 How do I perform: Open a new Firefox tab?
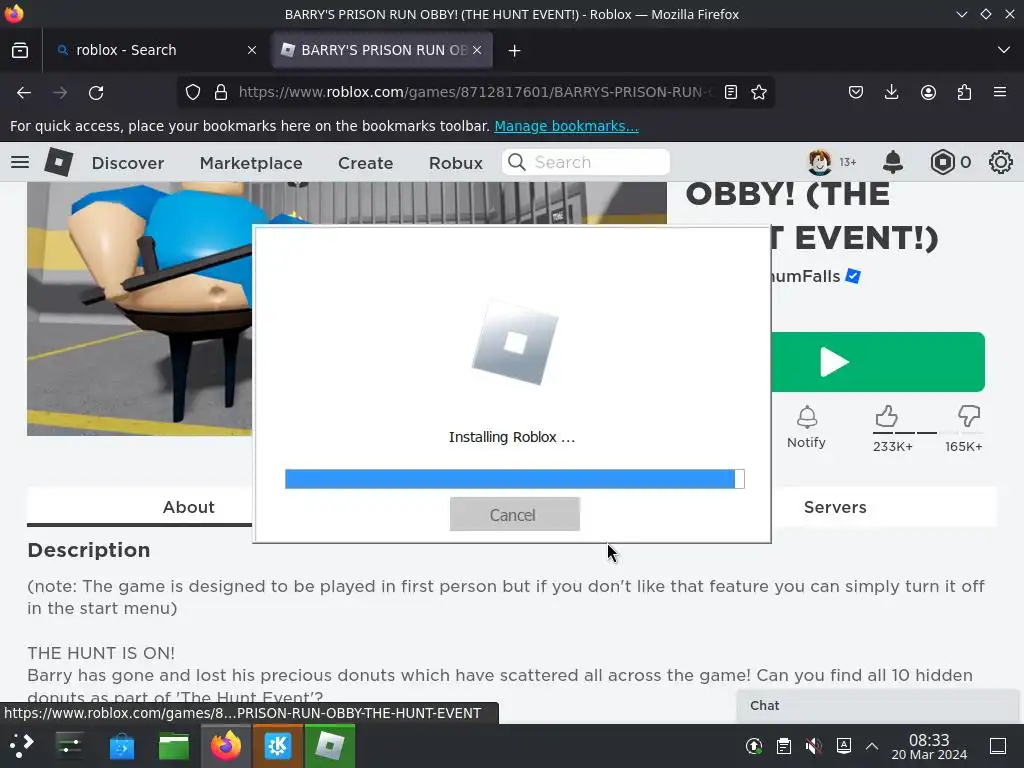click(514, 50)
